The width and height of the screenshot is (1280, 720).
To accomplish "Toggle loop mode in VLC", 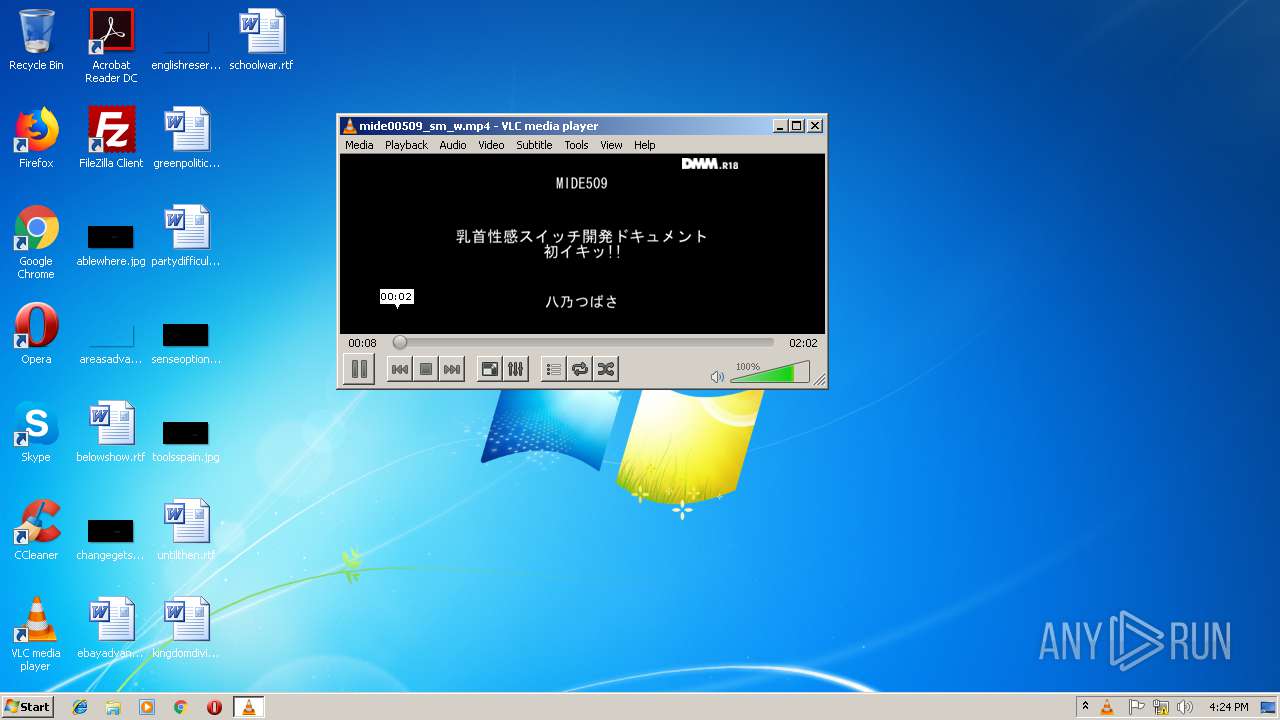I will point(579,369).
